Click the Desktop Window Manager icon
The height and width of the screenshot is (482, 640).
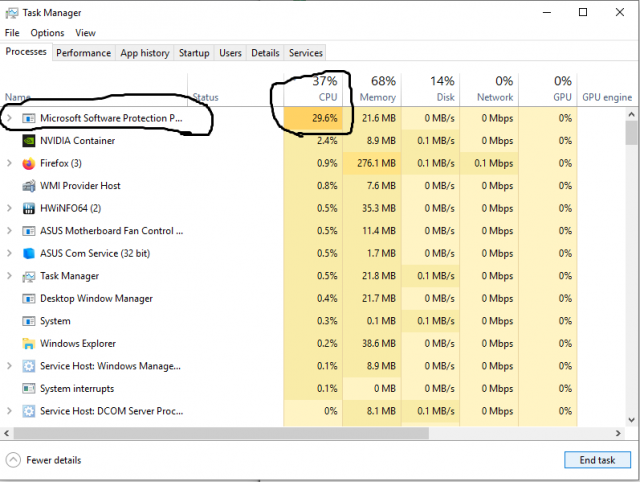click(x=29, y=298)
